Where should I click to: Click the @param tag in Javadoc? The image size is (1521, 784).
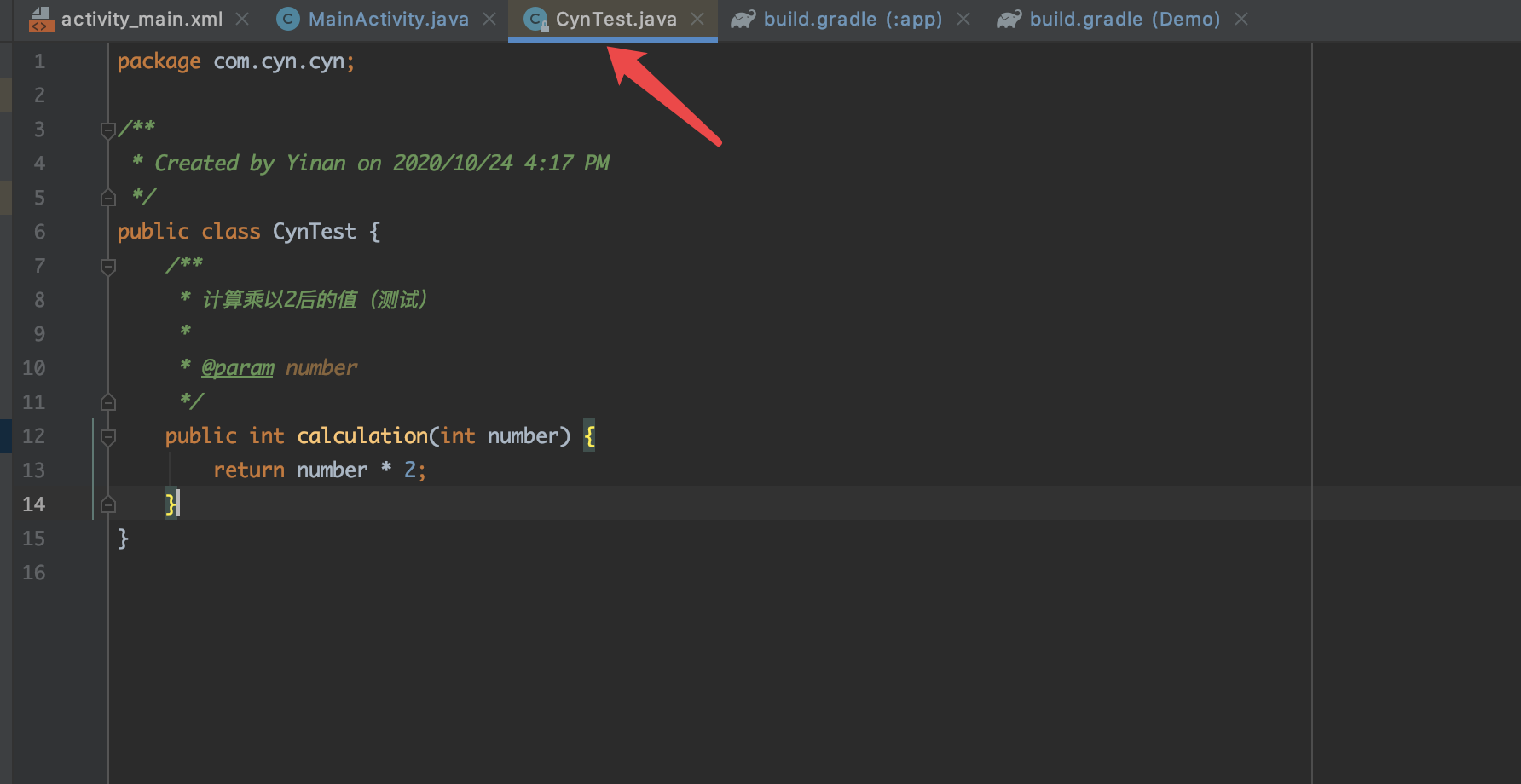tap(238, 367)
